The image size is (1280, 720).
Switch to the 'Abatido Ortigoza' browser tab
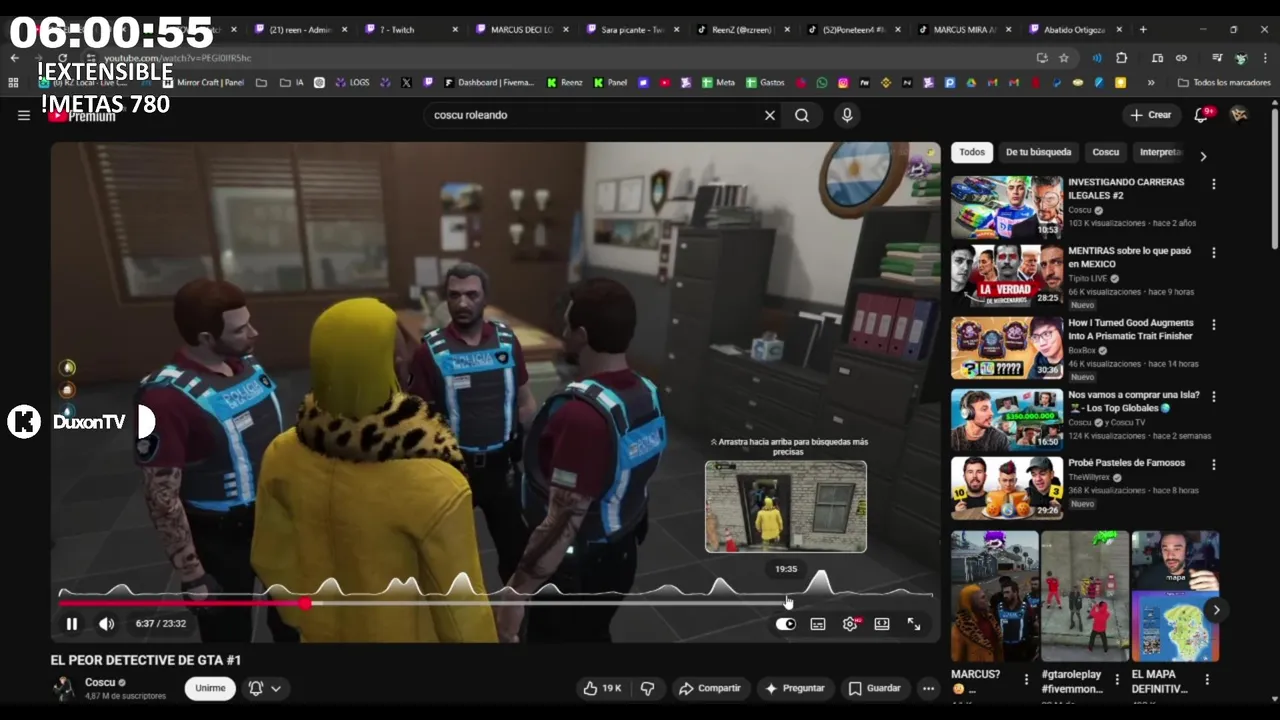tap(1074, 30)
